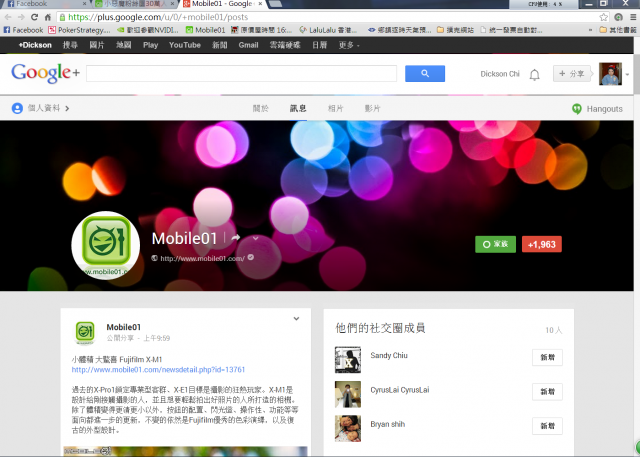Open Play in the Google bar
Screen dimensions: 640x457
click(x=150, y=45)
